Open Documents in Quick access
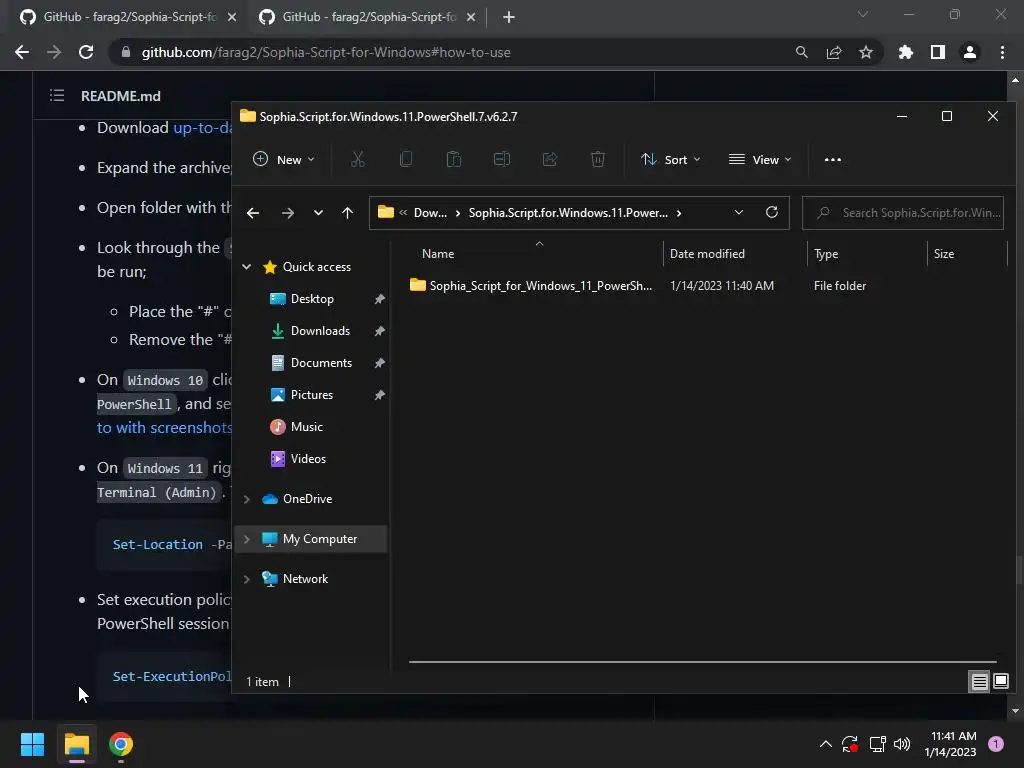This screenshot has width=1024, height=768. coord(321,363)
